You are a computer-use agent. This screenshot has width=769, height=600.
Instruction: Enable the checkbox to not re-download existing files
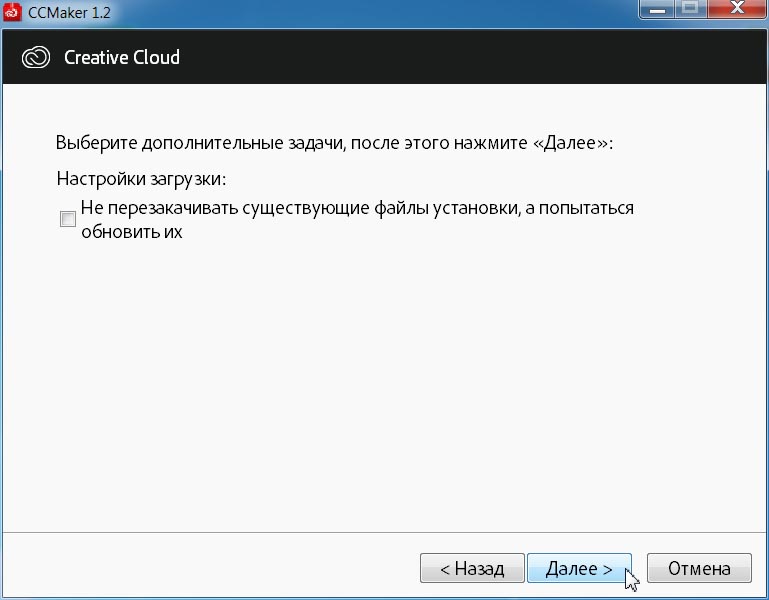point(68,219)
